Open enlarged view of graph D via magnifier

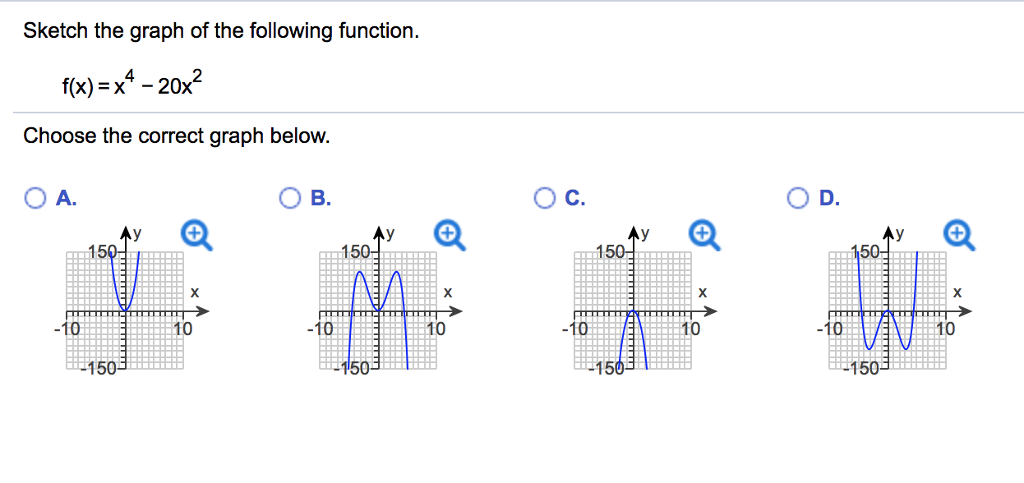coord(960,236)
